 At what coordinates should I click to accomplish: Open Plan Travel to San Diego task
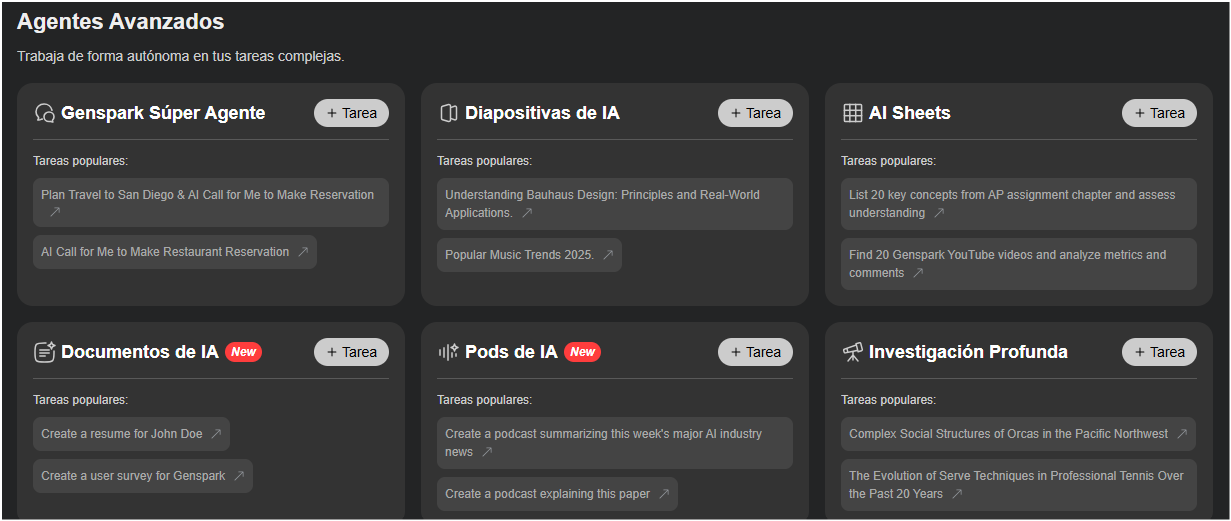pos(211,203)
